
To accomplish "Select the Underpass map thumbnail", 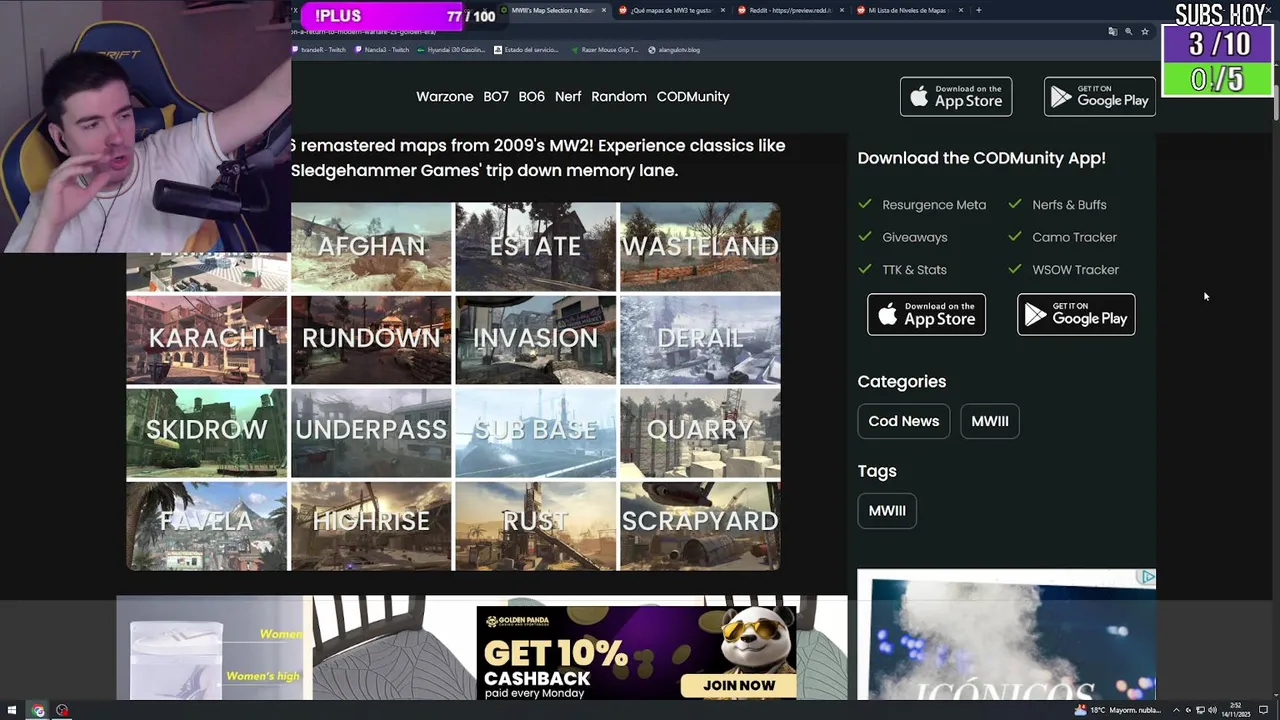I will pos(371,431).
